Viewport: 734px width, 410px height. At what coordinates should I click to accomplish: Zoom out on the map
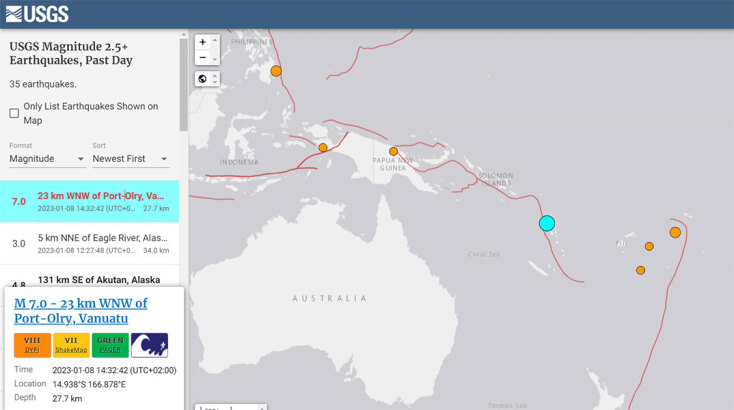203,58
